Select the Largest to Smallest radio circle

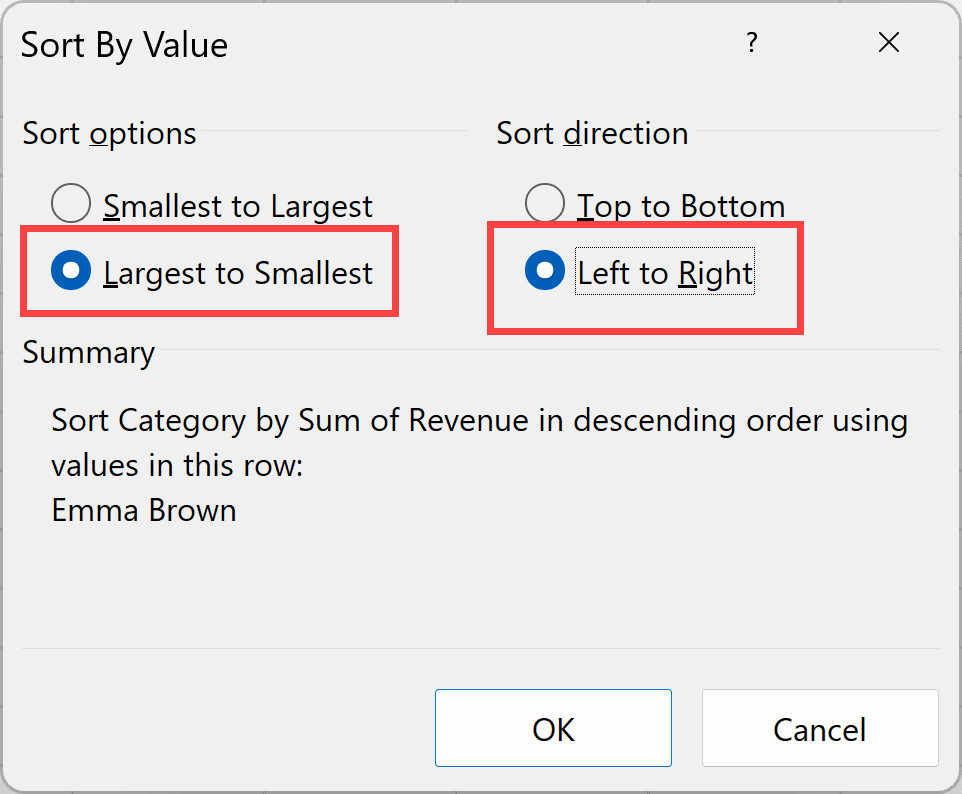71,272
